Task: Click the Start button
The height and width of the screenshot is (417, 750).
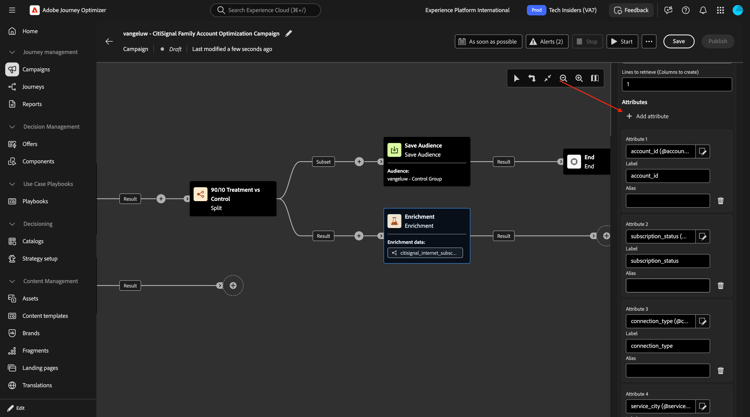Action: pyautogui.click(x=621, y=42)
